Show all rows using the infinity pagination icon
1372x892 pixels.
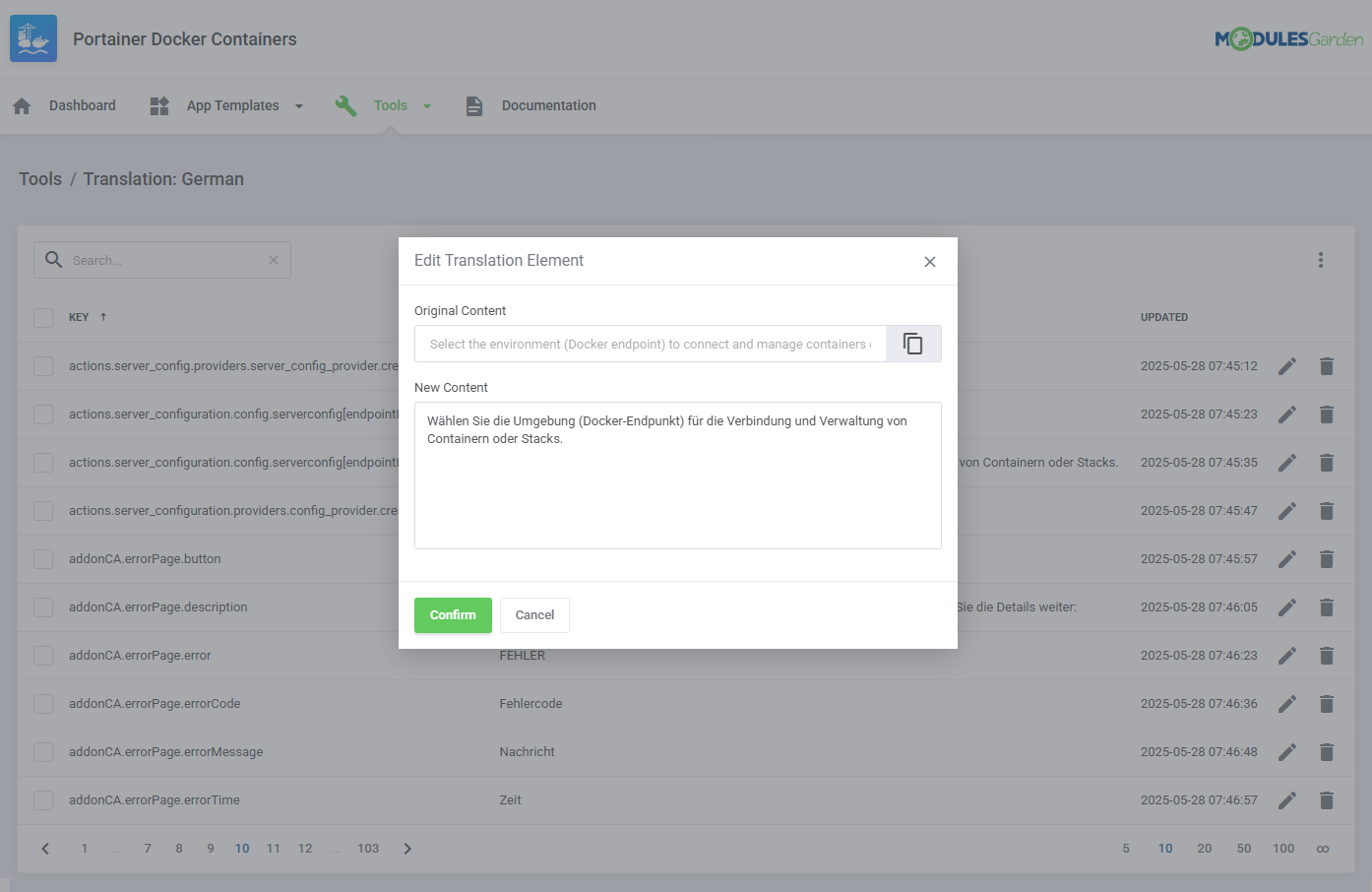point(1322,848)
